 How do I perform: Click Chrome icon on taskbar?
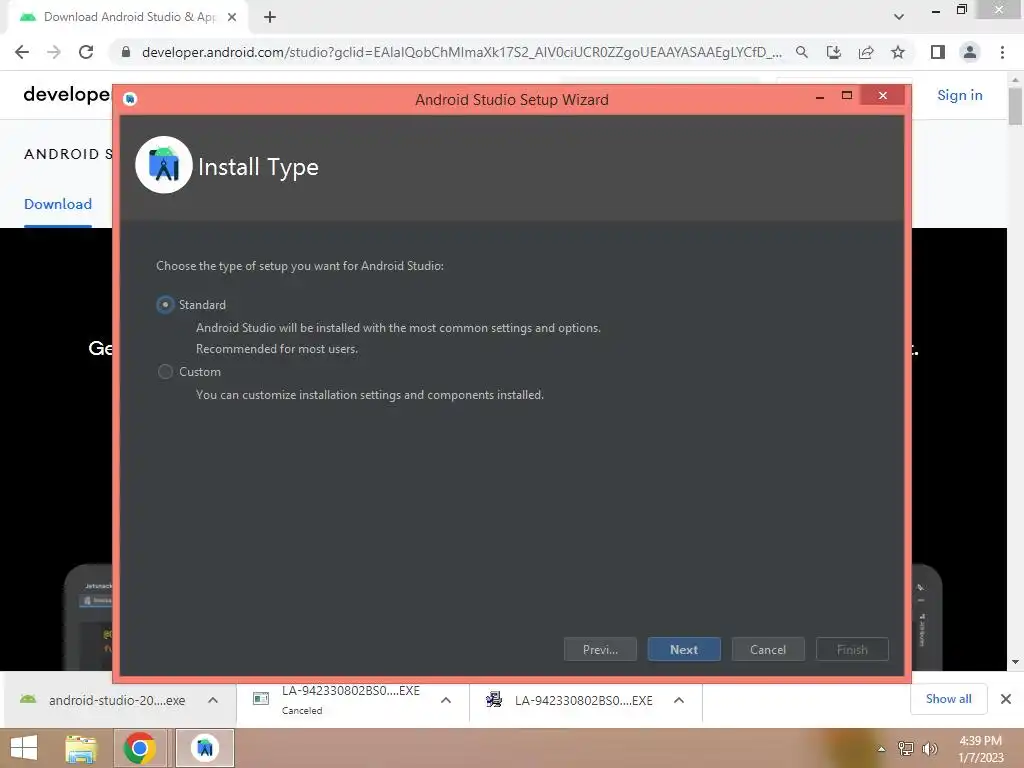point(139,748)
